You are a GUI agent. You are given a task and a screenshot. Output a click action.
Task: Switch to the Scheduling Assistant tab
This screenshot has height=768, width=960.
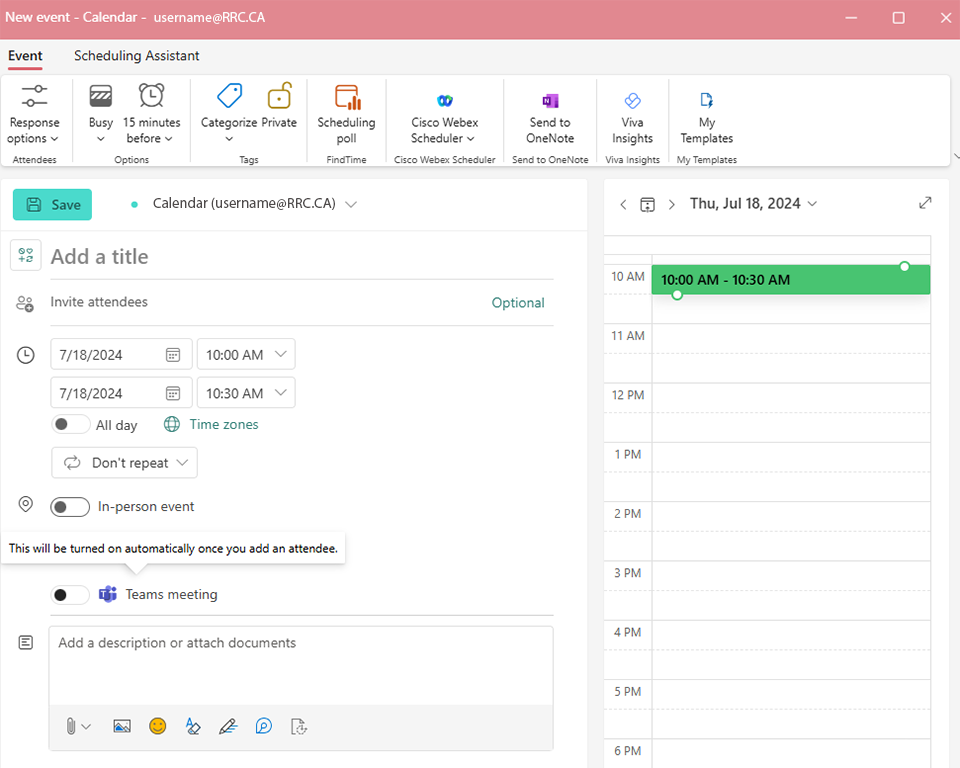point(136,56)
